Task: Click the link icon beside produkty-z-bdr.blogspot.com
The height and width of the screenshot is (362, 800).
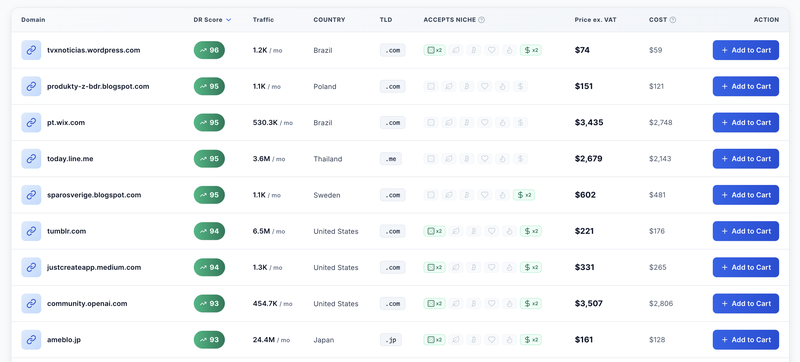Action: (31, 86)
